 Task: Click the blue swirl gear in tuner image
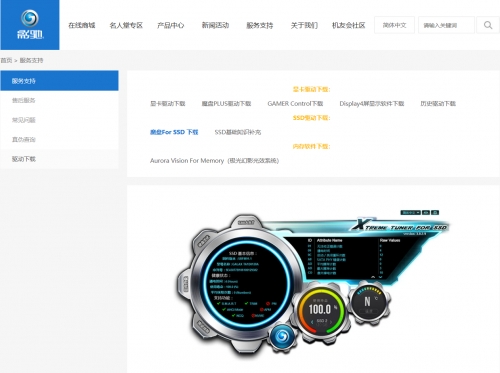point(282,336)
